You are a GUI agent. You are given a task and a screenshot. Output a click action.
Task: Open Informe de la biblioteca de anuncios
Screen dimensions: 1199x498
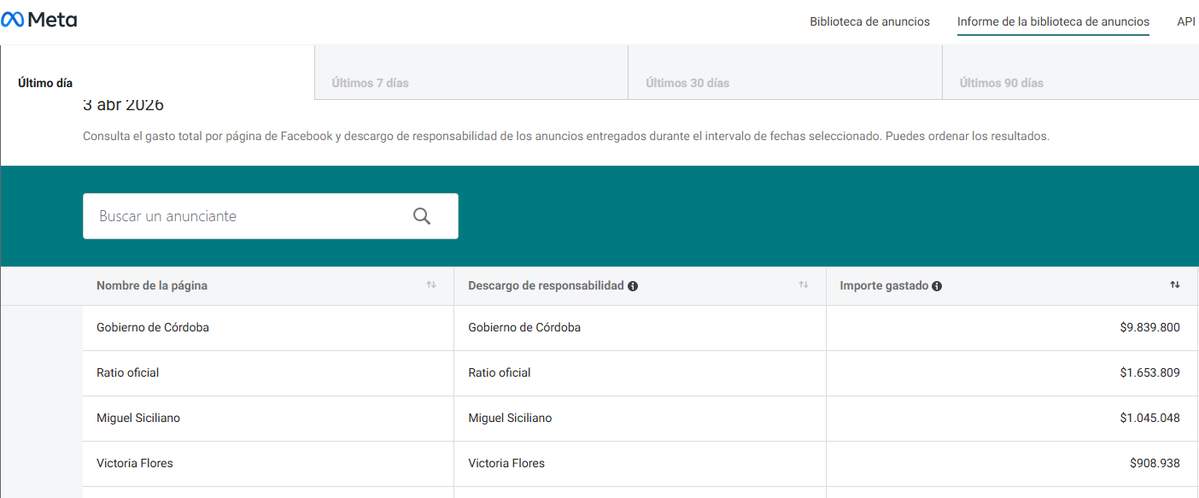[1053, 21]
